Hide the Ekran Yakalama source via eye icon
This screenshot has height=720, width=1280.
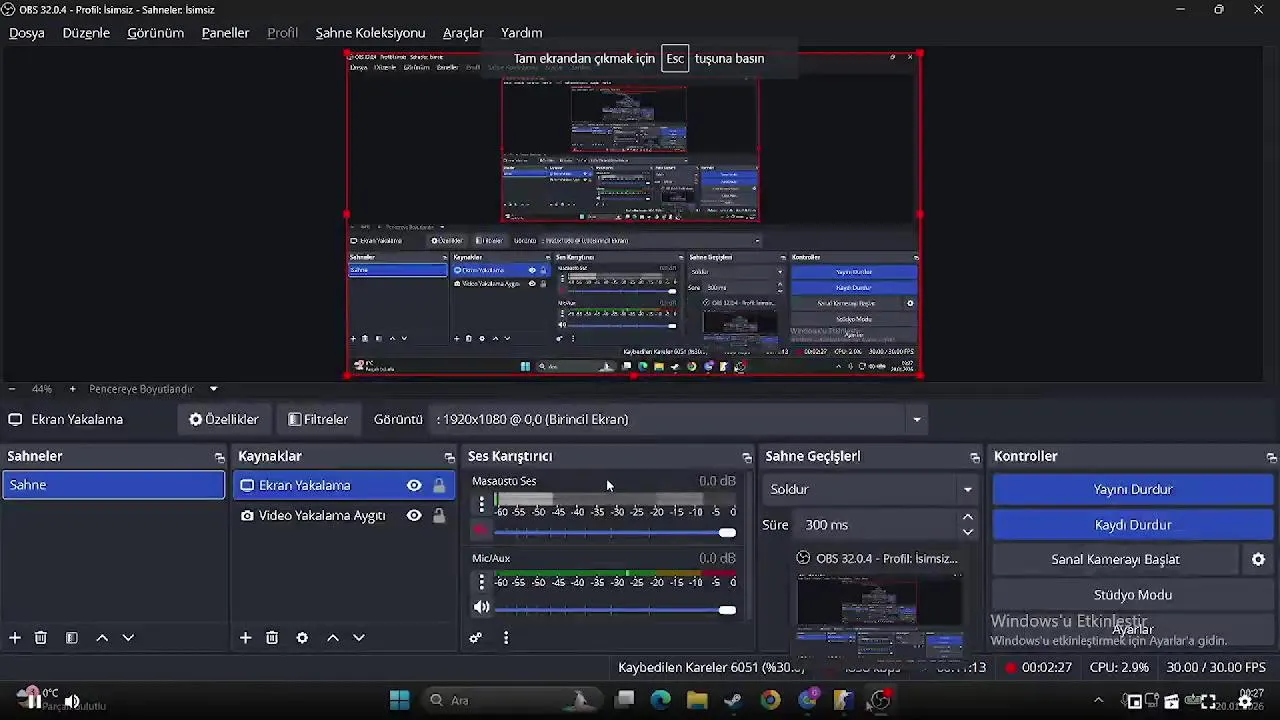coord(414,486)
